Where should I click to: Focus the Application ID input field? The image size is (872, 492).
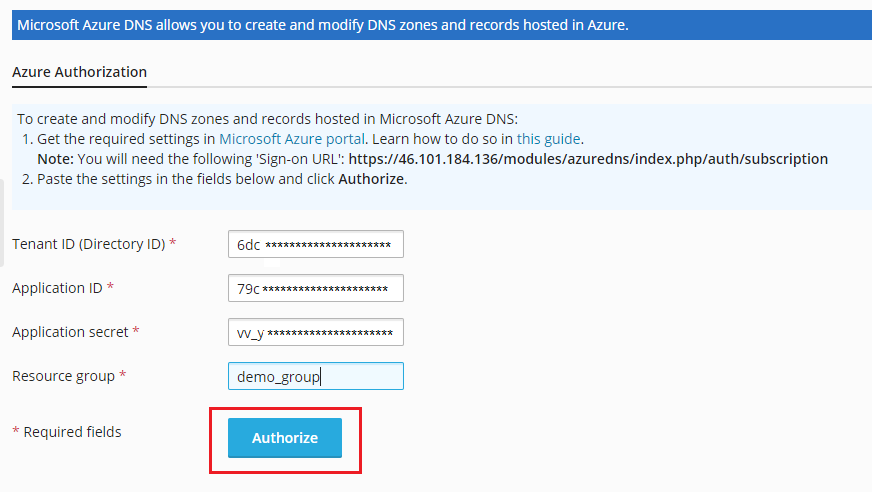tap(315, 289)
